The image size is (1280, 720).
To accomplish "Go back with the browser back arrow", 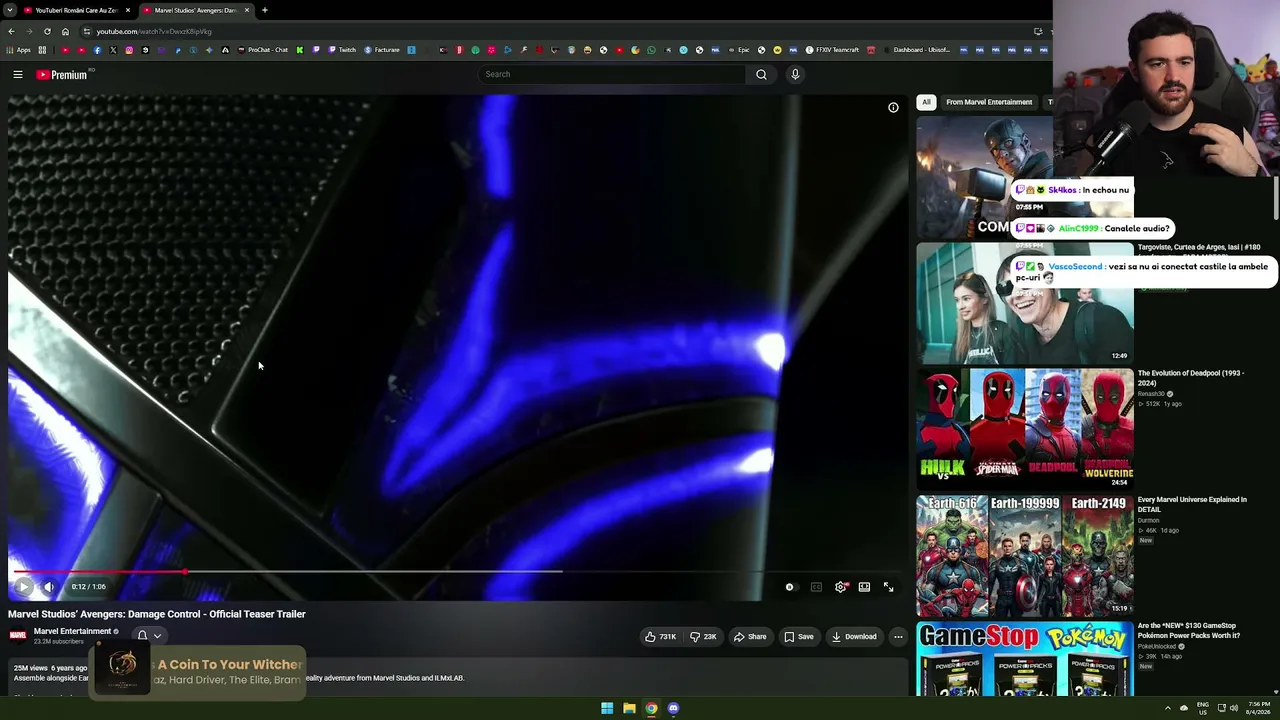I will (x=11, y=31).
